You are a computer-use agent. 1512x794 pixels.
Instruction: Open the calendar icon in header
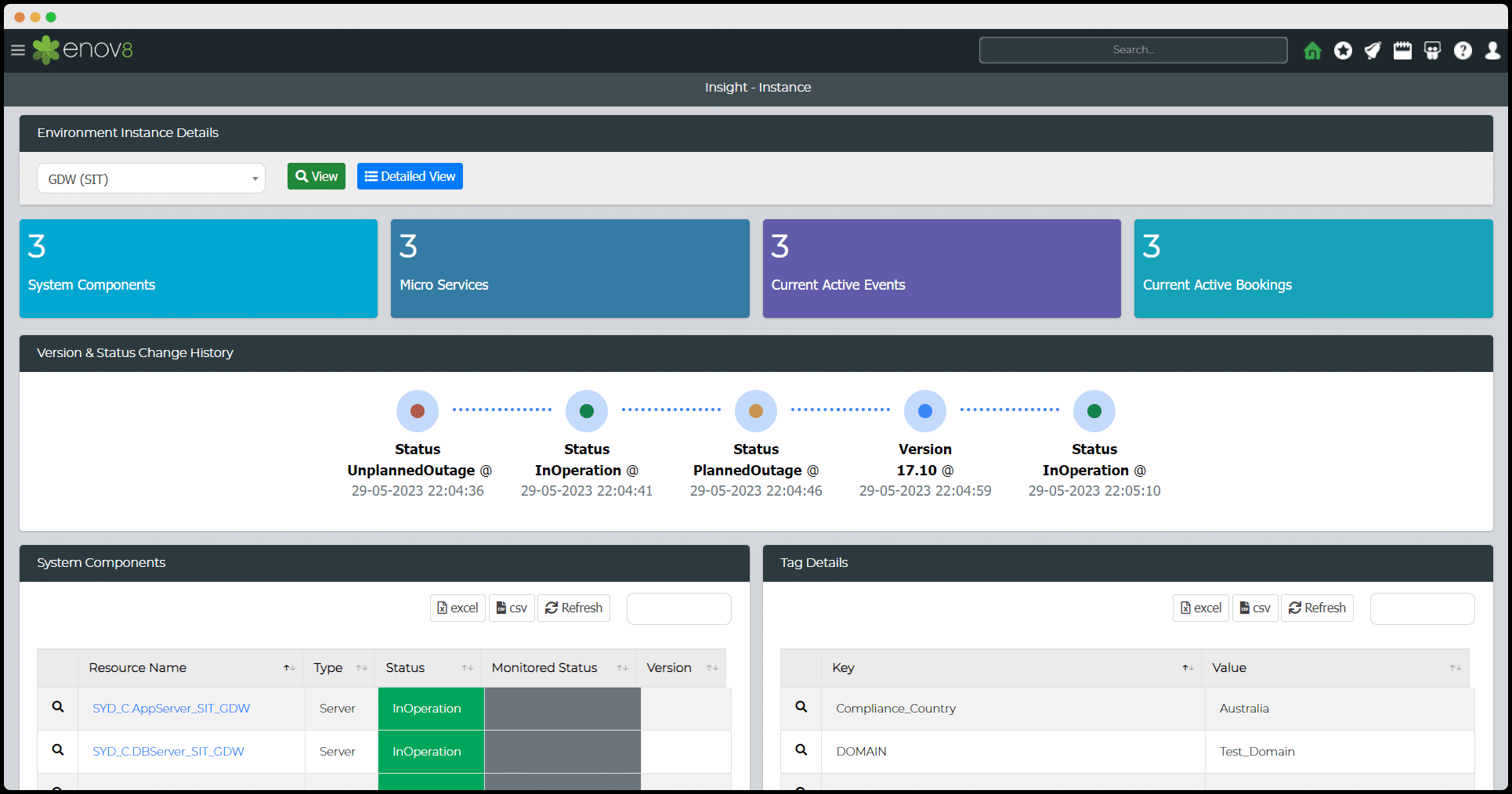[x=1402, y=51]
